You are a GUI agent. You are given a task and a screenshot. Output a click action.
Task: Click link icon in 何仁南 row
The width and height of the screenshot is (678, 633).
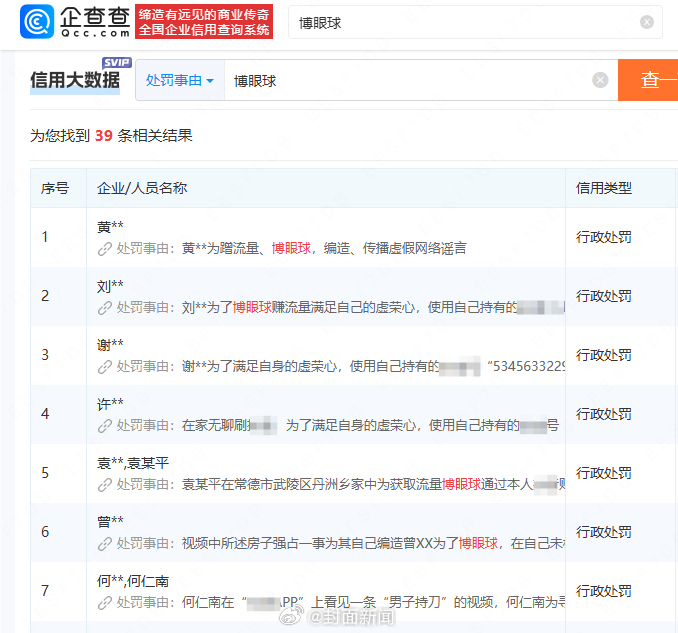pos(105,603)
